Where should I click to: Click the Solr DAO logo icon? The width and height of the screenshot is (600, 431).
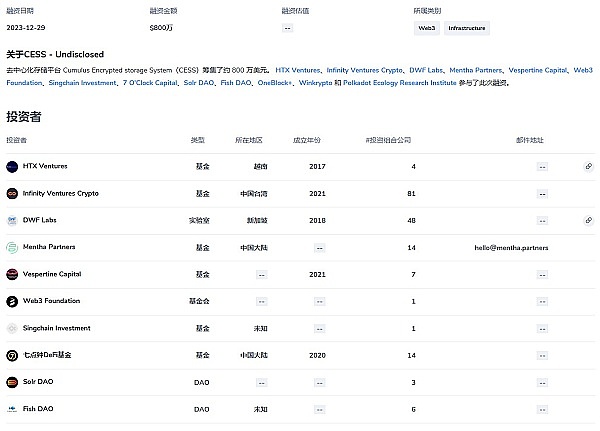(12, 382)
